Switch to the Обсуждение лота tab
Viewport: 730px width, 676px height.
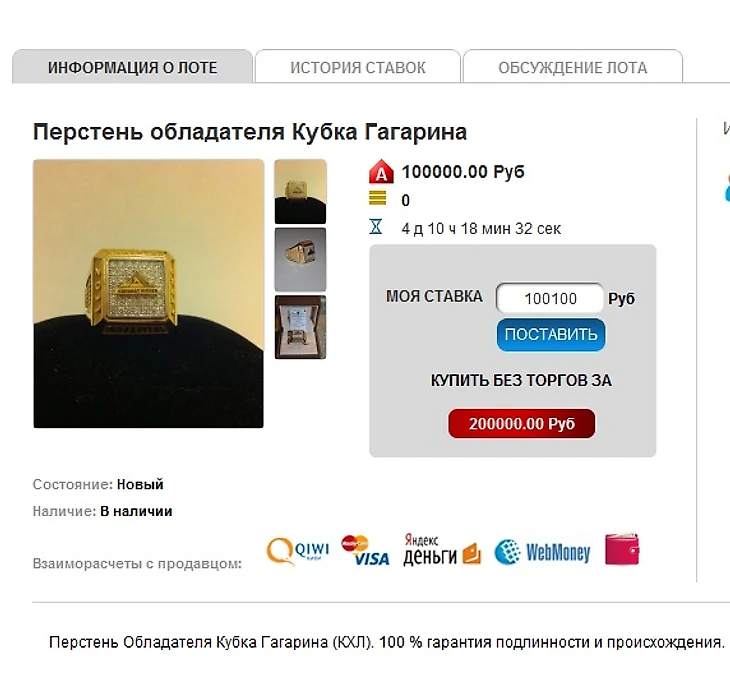(x=573, y=67)
